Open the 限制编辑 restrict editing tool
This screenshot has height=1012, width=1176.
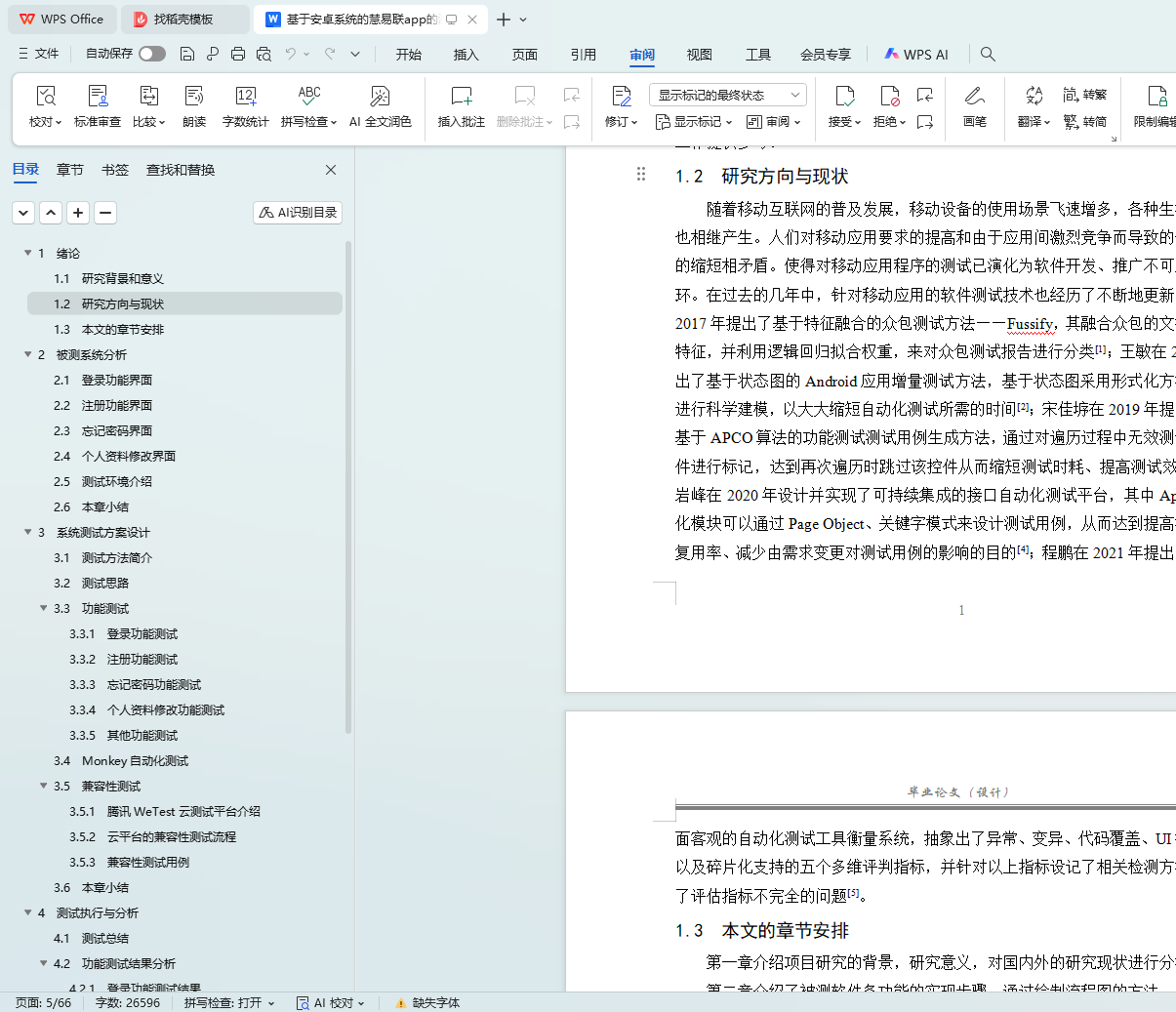(x=1156, y=97)
